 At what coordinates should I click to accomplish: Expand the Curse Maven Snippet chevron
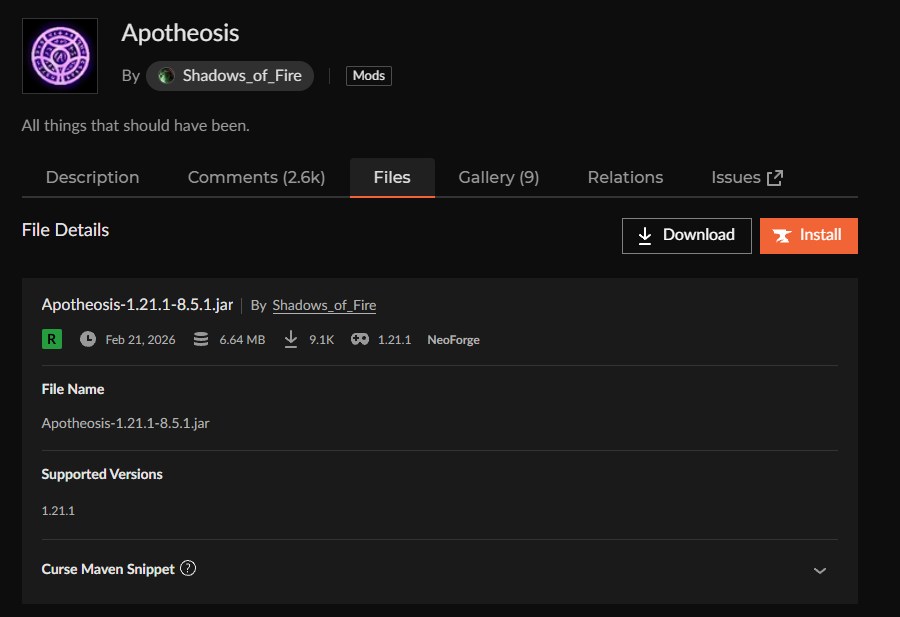pos(820,571)
